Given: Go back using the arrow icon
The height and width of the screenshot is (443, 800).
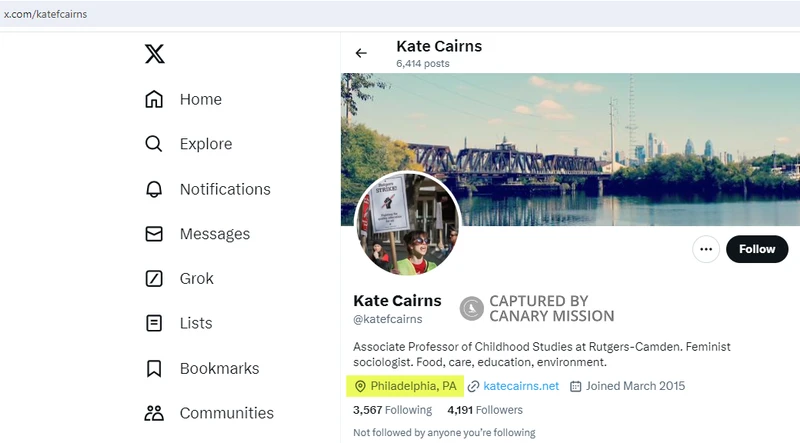Looking at the screenshot, I should (361, 53).
